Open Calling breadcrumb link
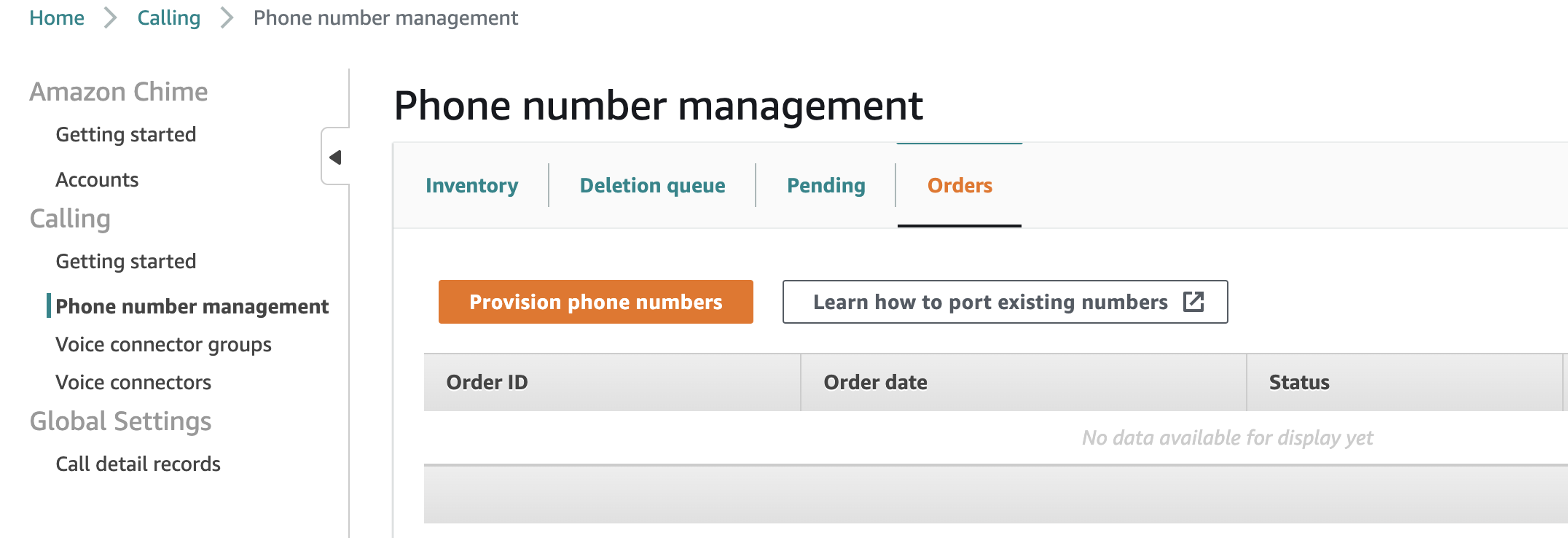Viewport: 1568px width, 538px height. click(169, 17)
